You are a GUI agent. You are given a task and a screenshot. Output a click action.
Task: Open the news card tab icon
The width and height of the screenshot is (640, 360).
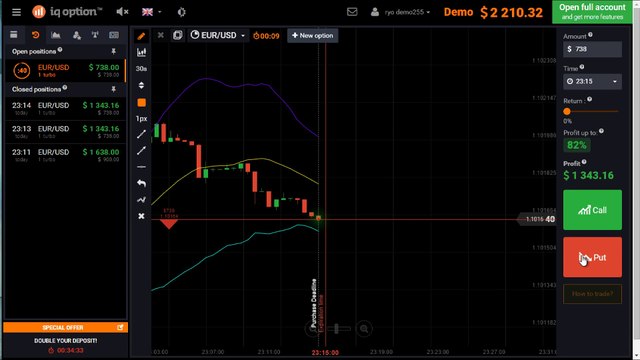tap(114, 35)
